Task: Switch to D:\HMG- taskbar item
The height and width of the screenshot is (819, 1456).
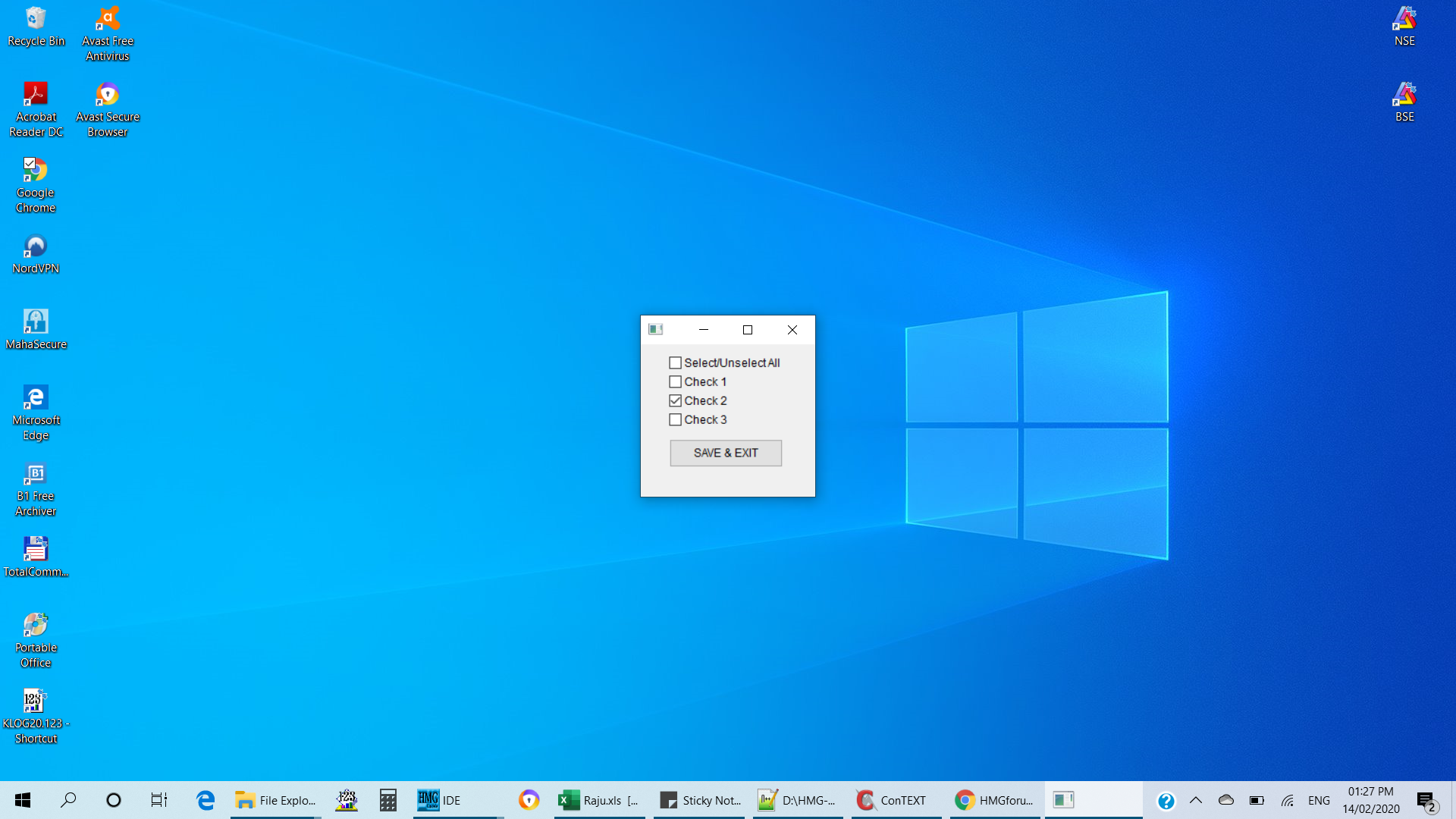Action: (x=798, y=800)
